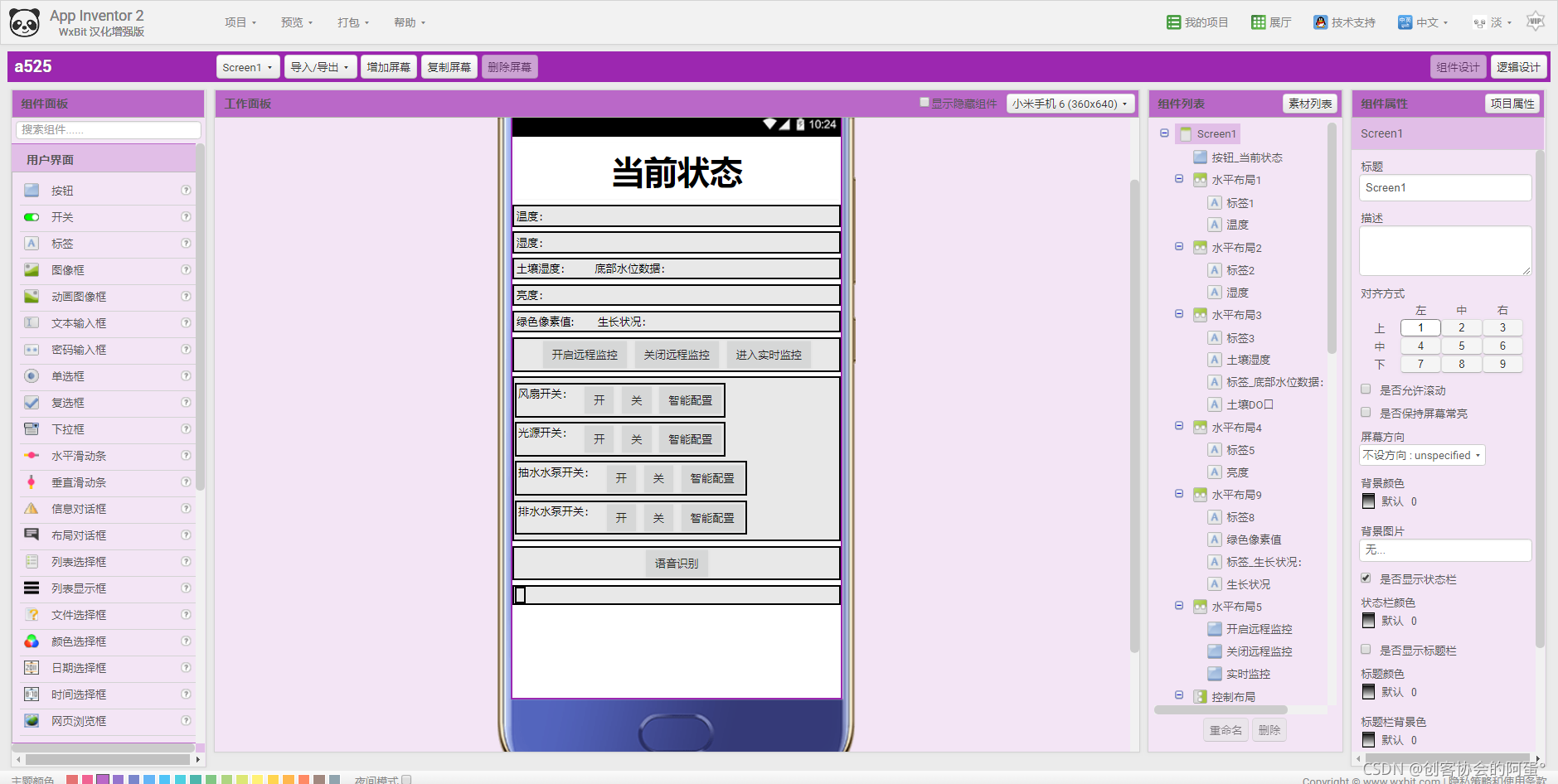The image size is (1558, 784).
Task: Click the 增加屏幕 button
Action: point(387,66)
